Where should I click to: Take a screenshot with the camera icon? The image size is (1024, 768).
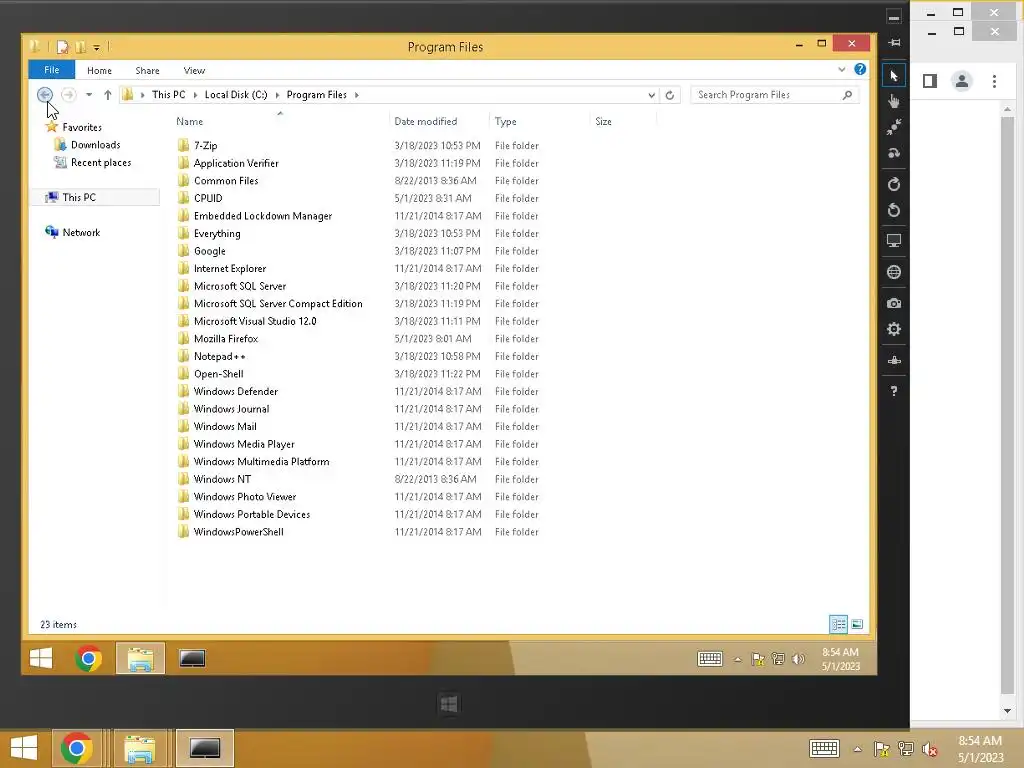pyautogui.click(x=894, y=303)
